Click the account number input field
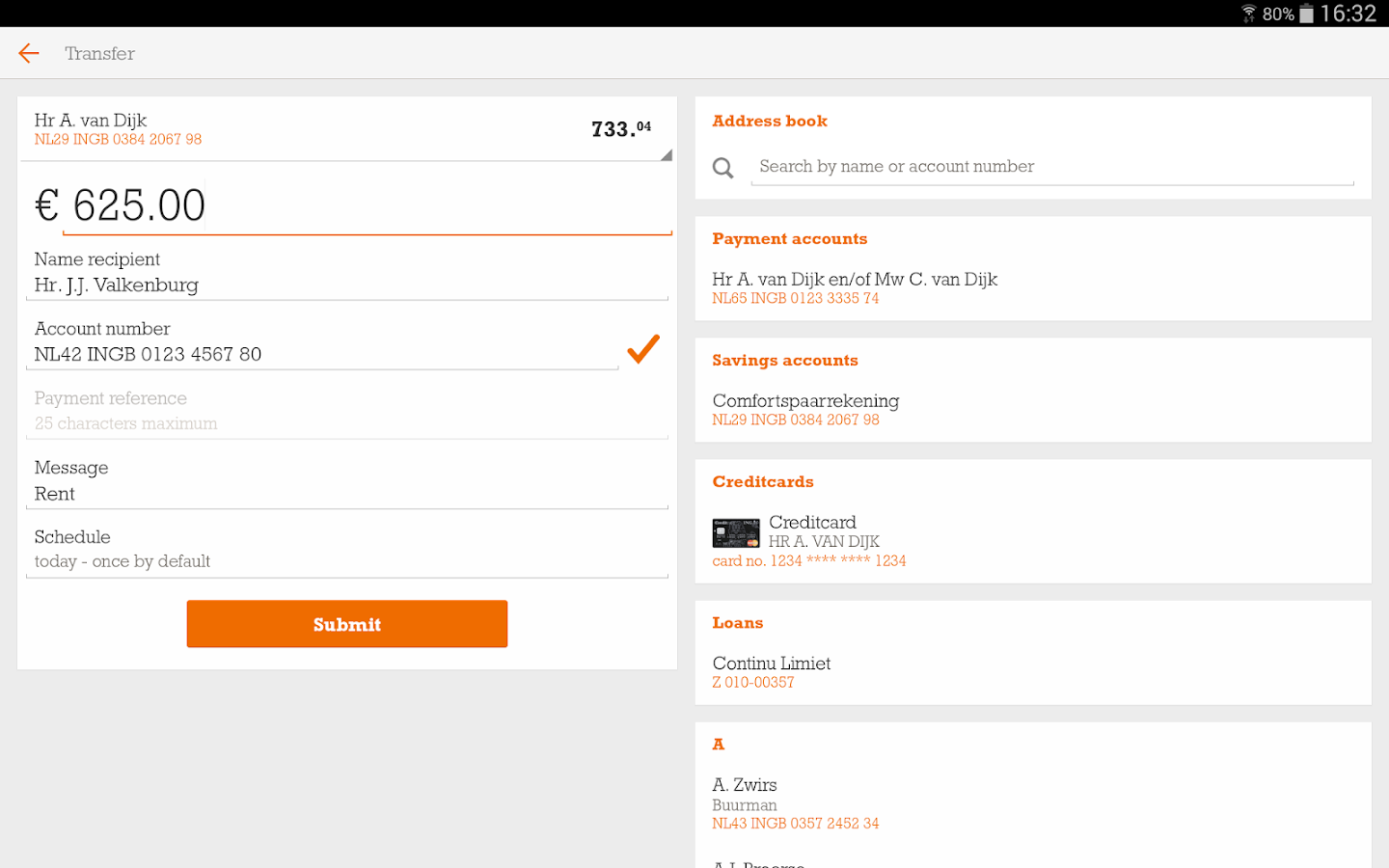Image resolution: width=1389 pixels, height=868 pixels. (323, 354)
